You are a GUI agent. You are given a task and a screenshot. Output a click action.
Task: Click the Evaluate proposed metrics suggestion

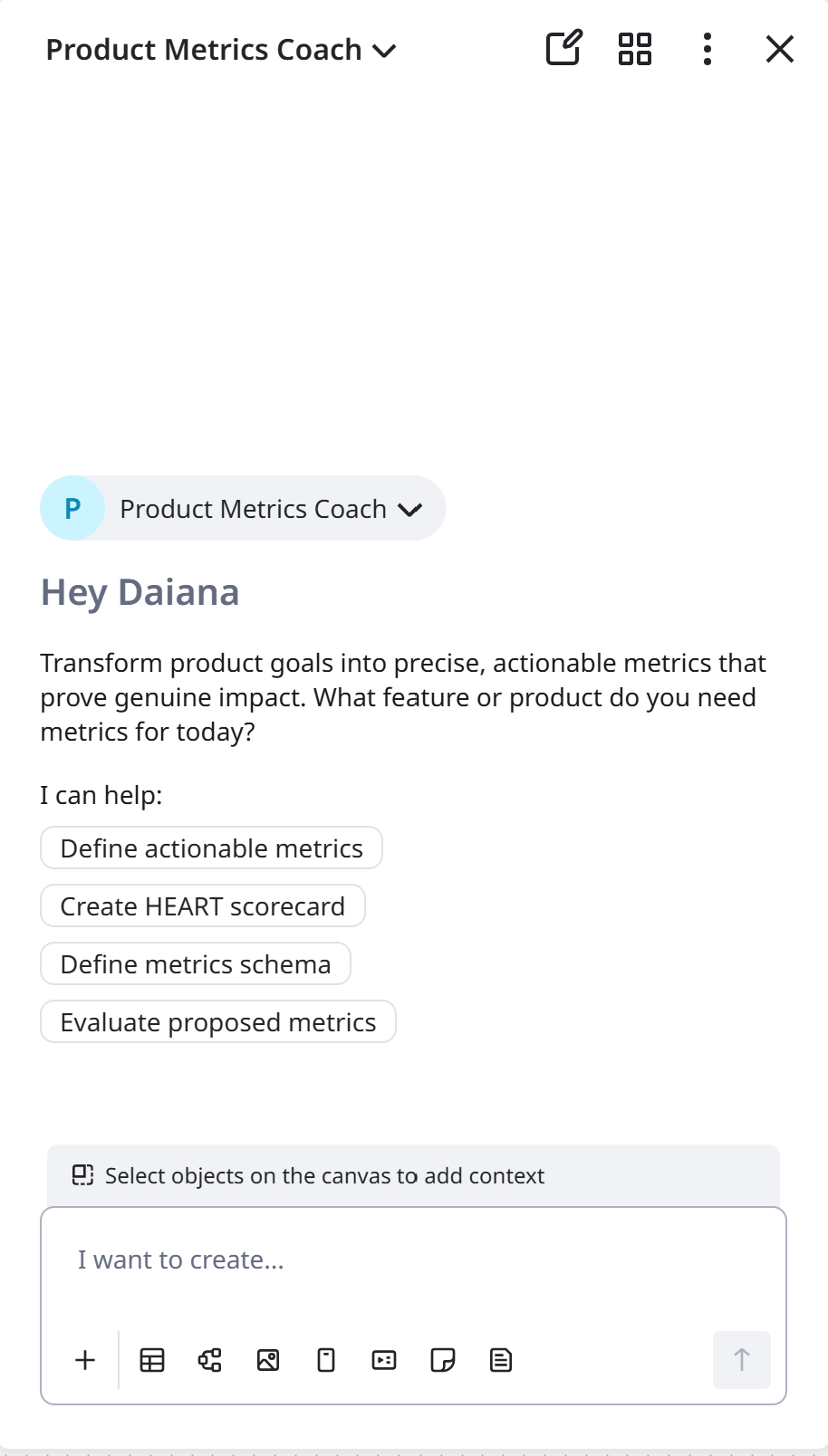click(217, 1022)
